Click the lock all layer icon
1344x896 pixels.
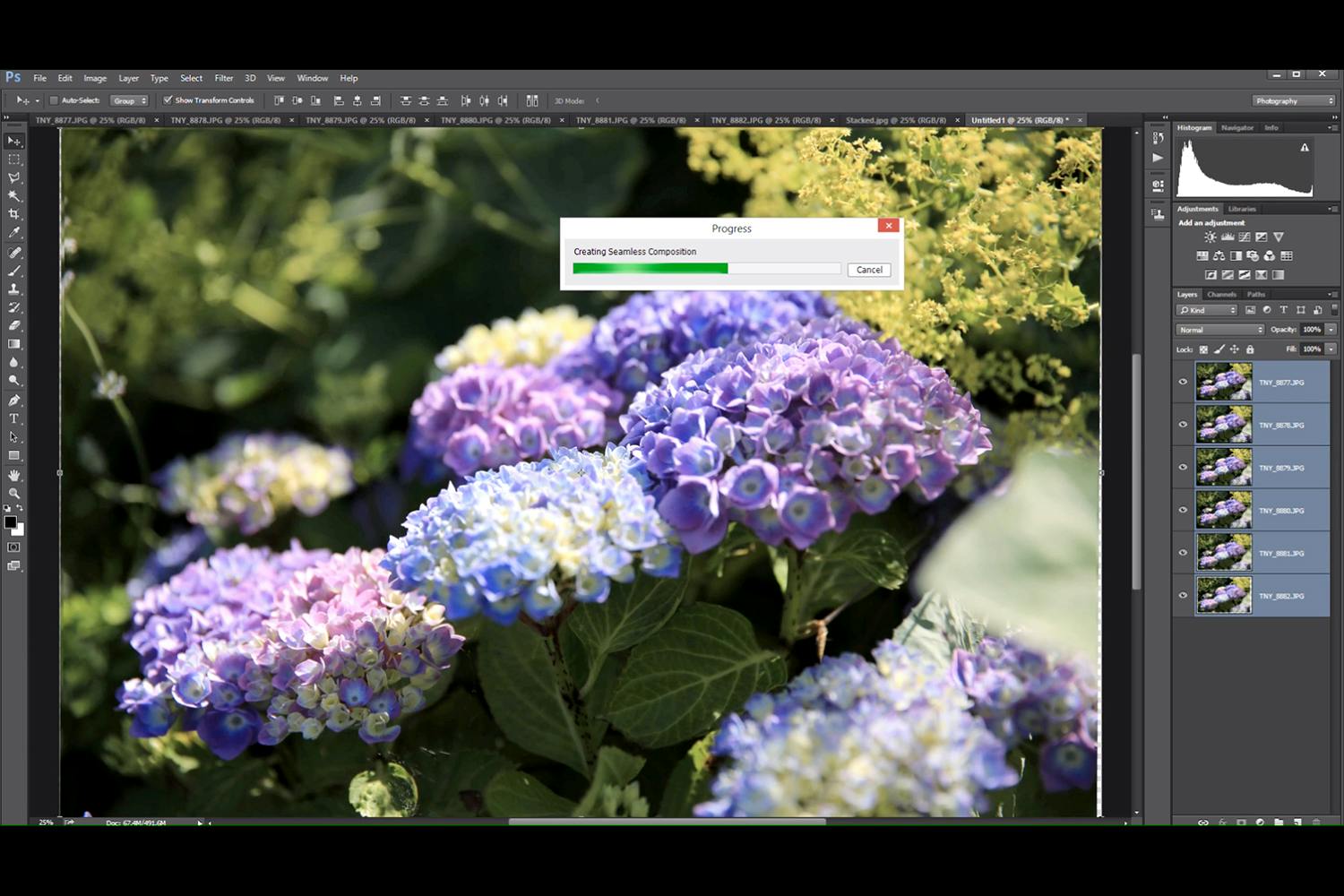coord(1250,349)
